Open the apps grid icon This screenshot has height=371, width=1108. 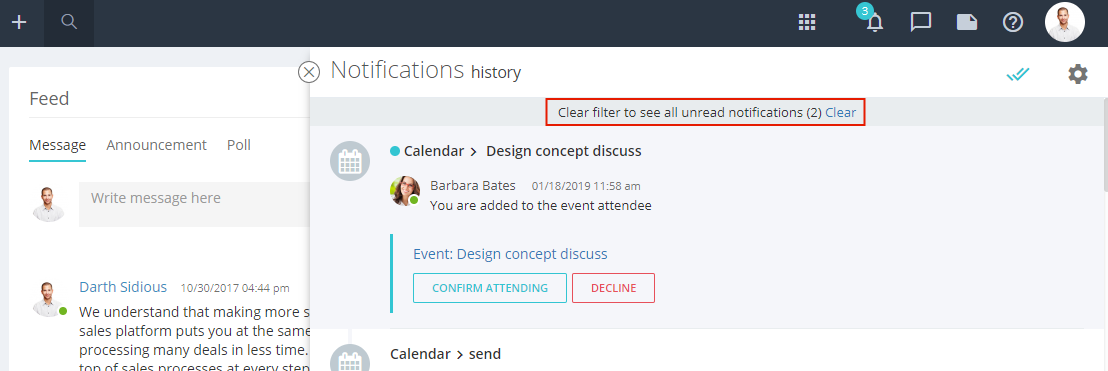point(807,23)
